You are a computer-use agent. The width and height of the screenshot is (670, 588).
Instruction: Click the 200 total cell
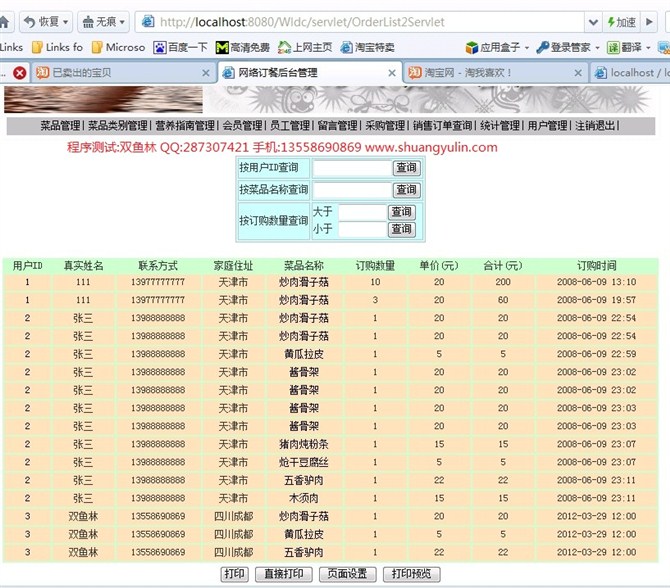[503, 282]
